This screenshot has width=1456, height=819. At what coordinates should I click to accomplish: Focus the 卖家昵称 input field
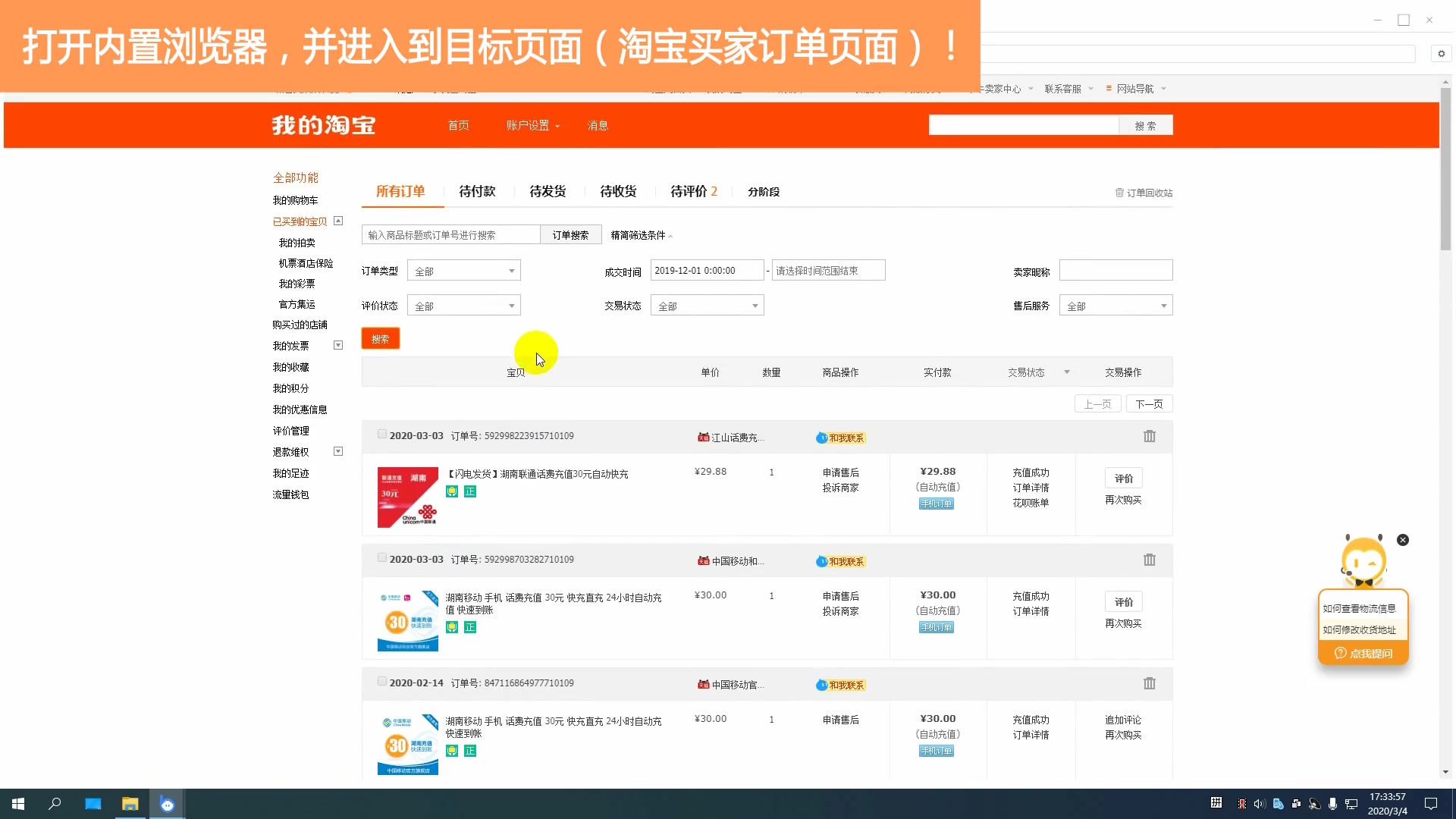1116,271
